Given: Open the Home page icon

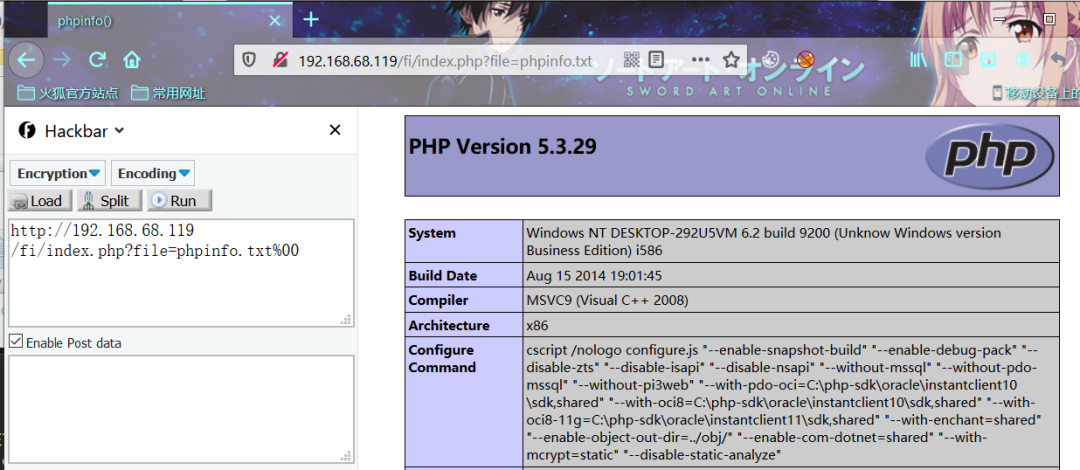Looking at the screenshot, I should (x=132, y=60).
